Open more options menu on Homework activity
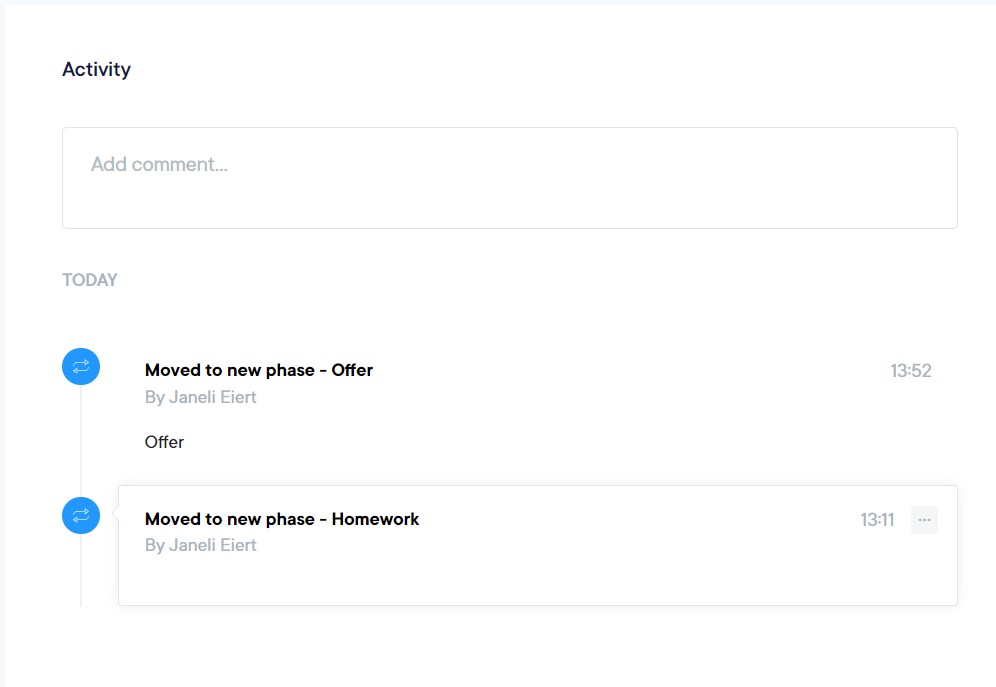 click(x=924, y=520)
